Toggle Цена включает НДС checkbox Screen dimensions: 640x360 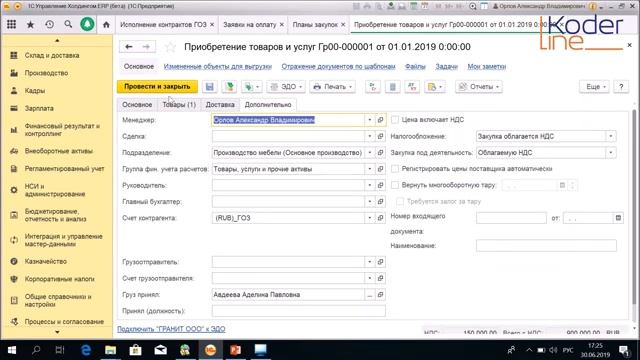[395, 120]
